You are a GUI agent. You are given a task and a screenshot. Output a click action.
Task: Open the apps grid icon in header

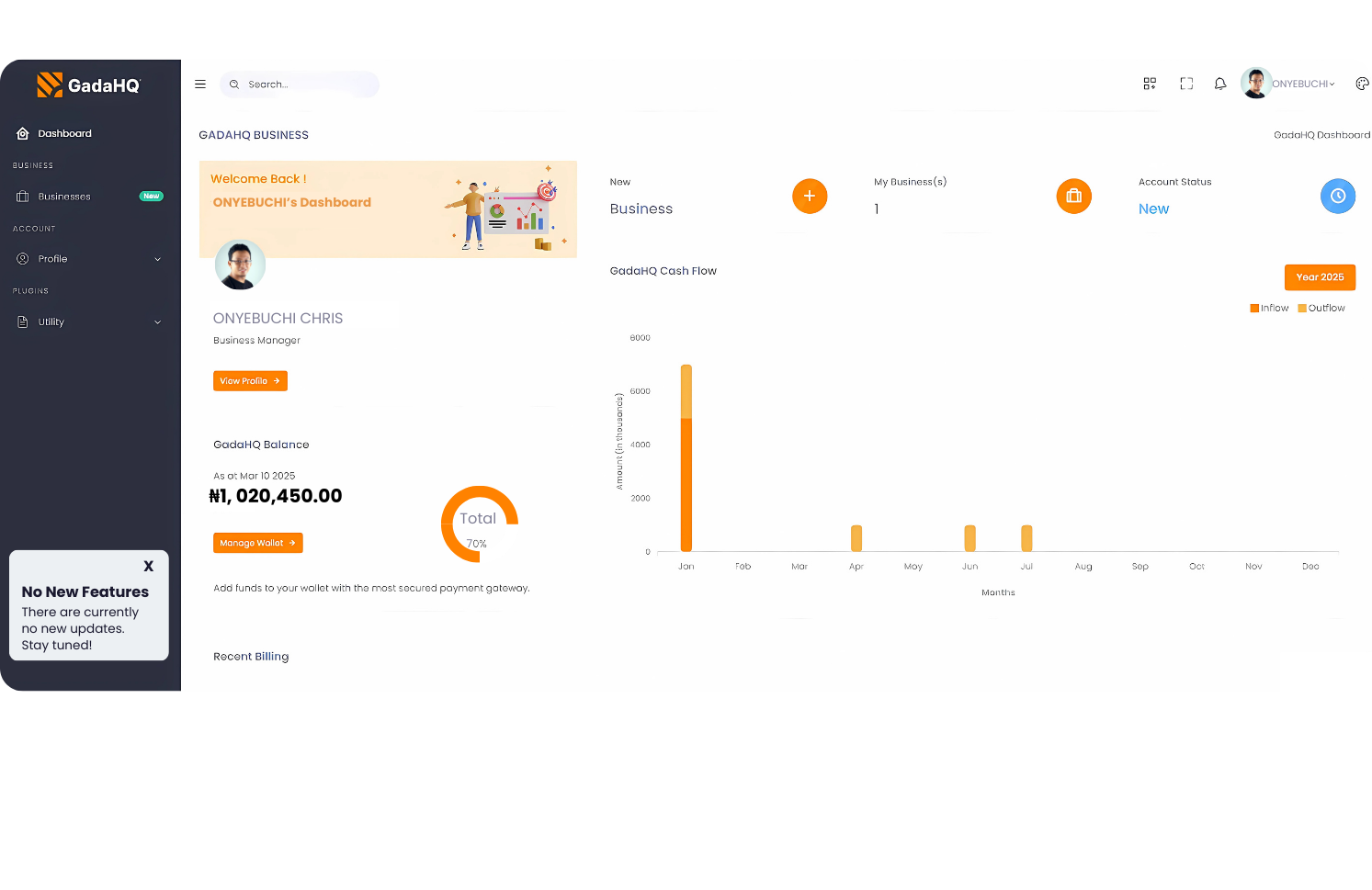(x=1149, y=84)
